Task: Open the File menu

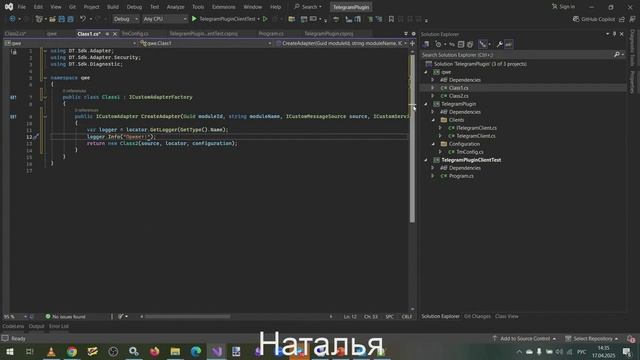Action: point(22,7)
